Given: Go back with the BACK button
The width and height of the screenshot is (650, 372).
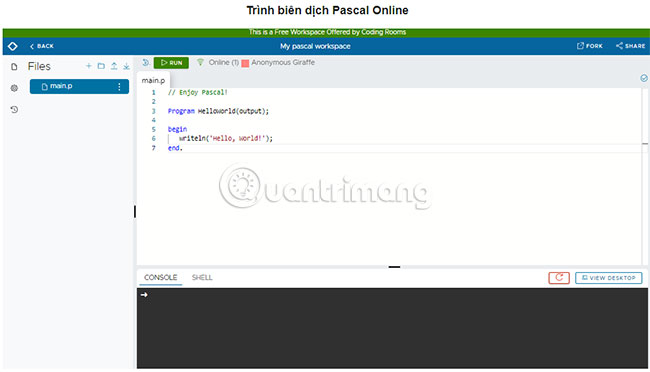Looking at the screenshot, I should (41, 46).
